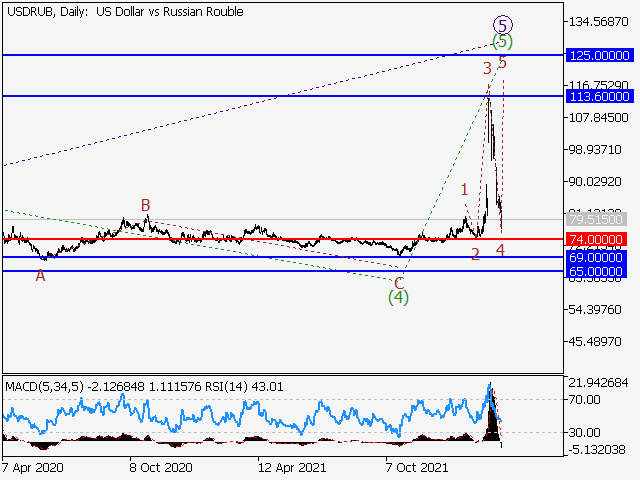
Task: Click the 134.56870 axis value
Action: click(599, 22)
